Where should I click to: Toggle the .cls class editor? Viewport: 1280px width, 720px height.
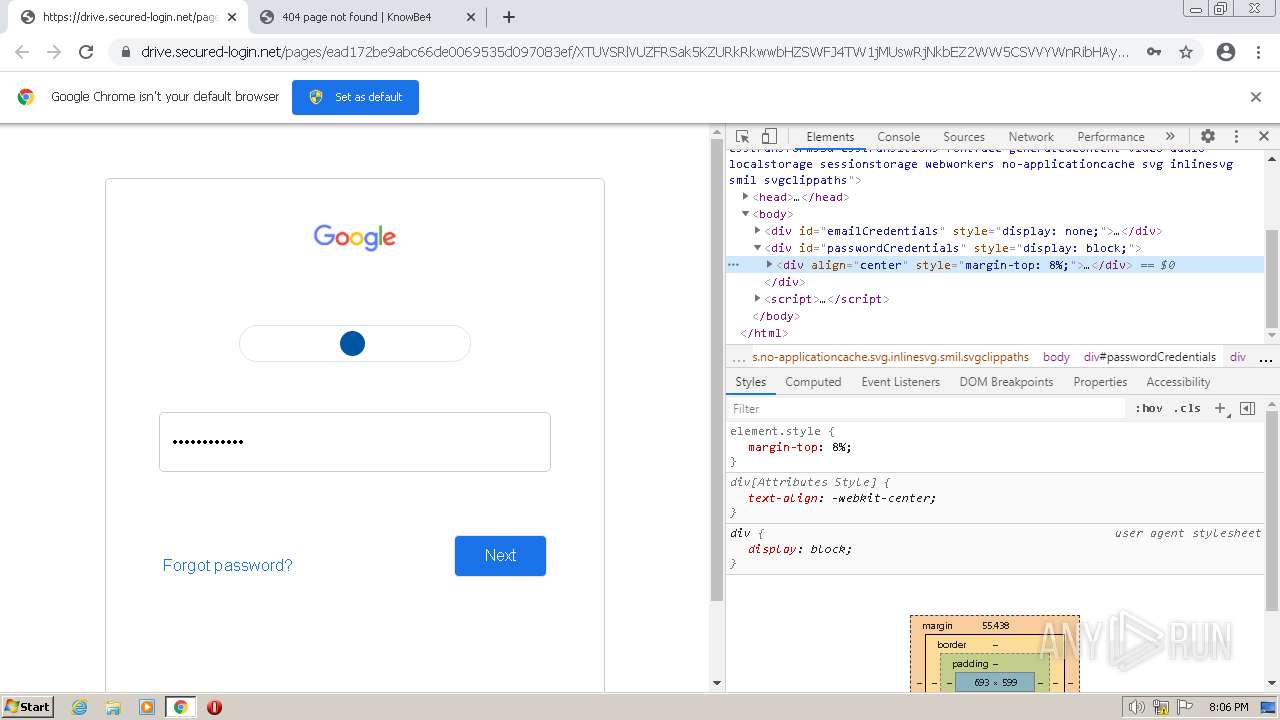point(1187,408)
